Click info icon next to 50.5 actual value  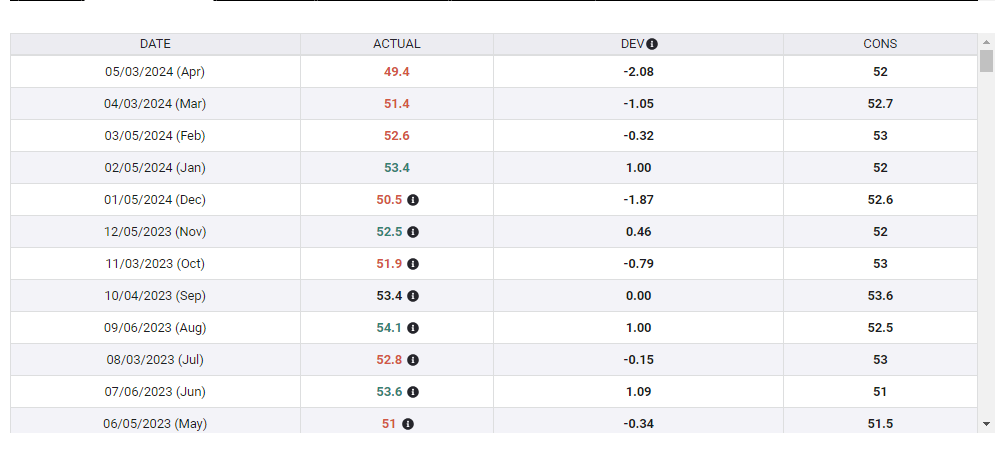point(413,200)
